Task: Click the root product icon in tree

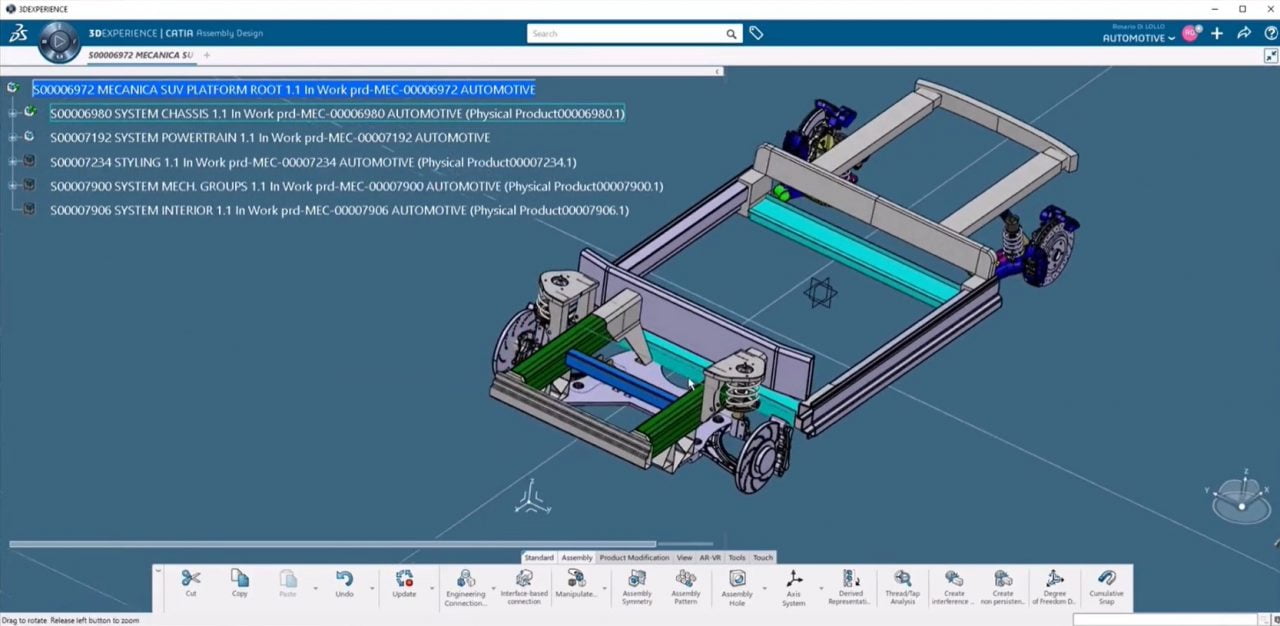Action: (13, 88)
